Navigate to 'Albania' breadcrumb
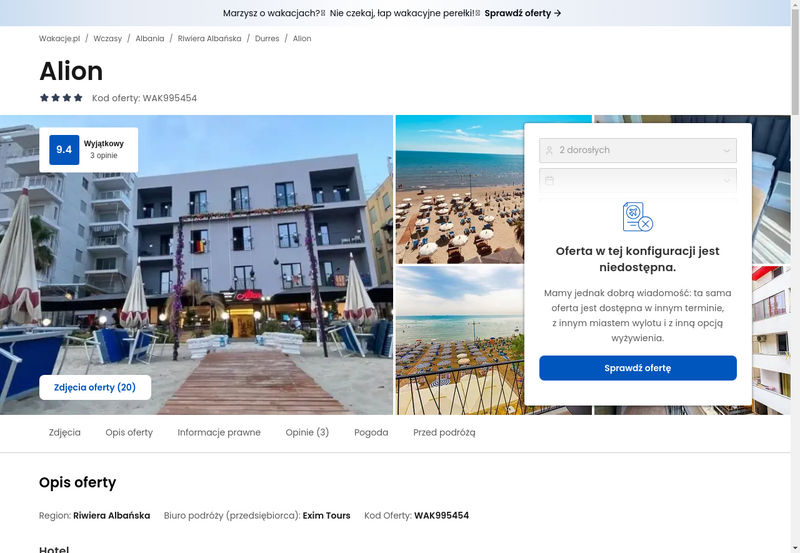 pyautogui.click(x=150, y=38)
